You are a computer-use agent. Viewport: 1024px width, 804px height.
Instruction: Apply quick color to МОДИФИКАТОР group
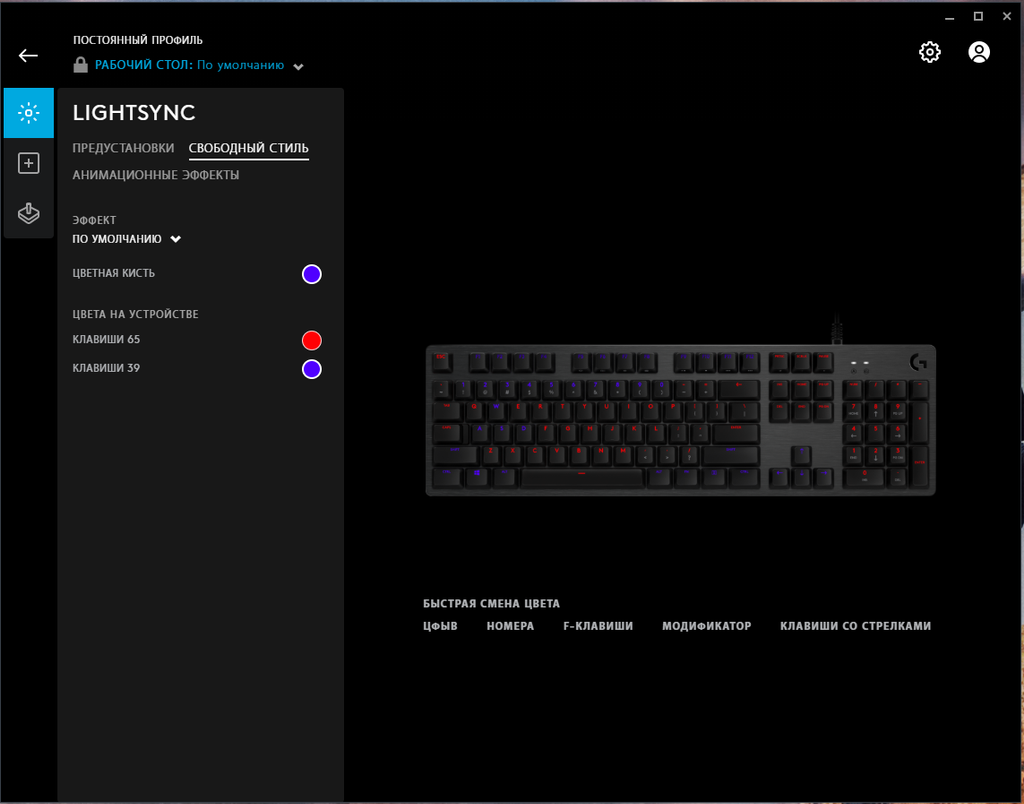(707, 626)
